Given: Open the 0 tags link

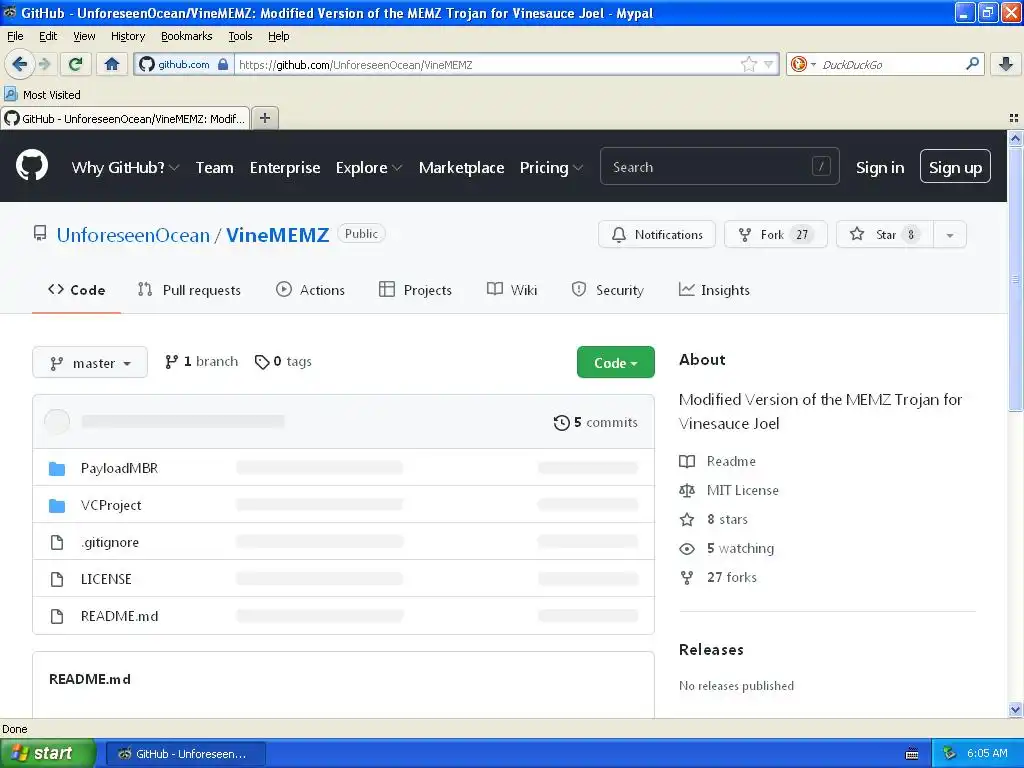Looking at the screenshot, I should 283,361.
